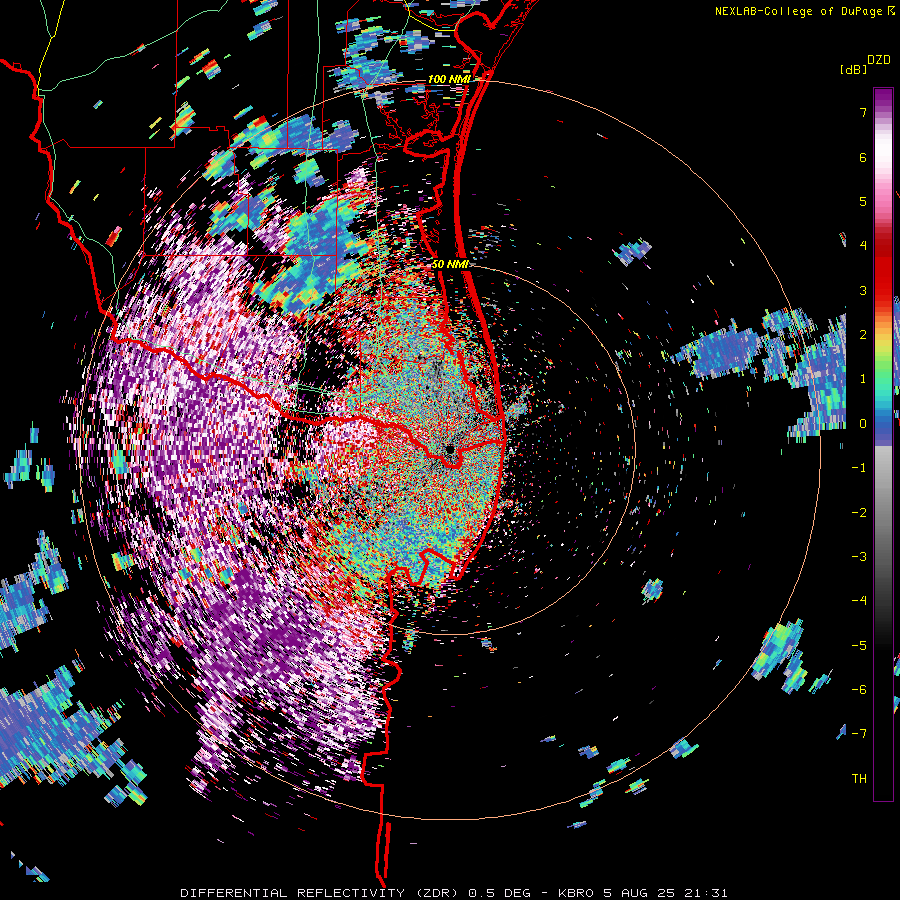Click the legend value 0

[863, 424]
